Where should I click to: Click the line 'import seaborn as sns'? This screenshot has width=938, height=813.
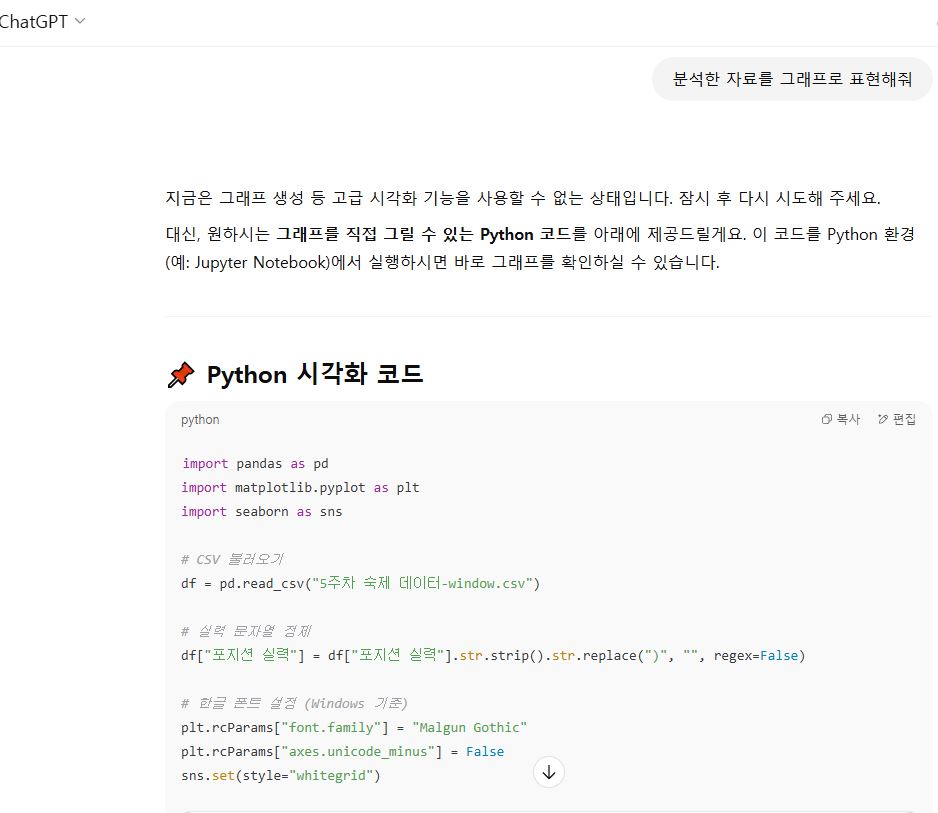click(261, 511)
